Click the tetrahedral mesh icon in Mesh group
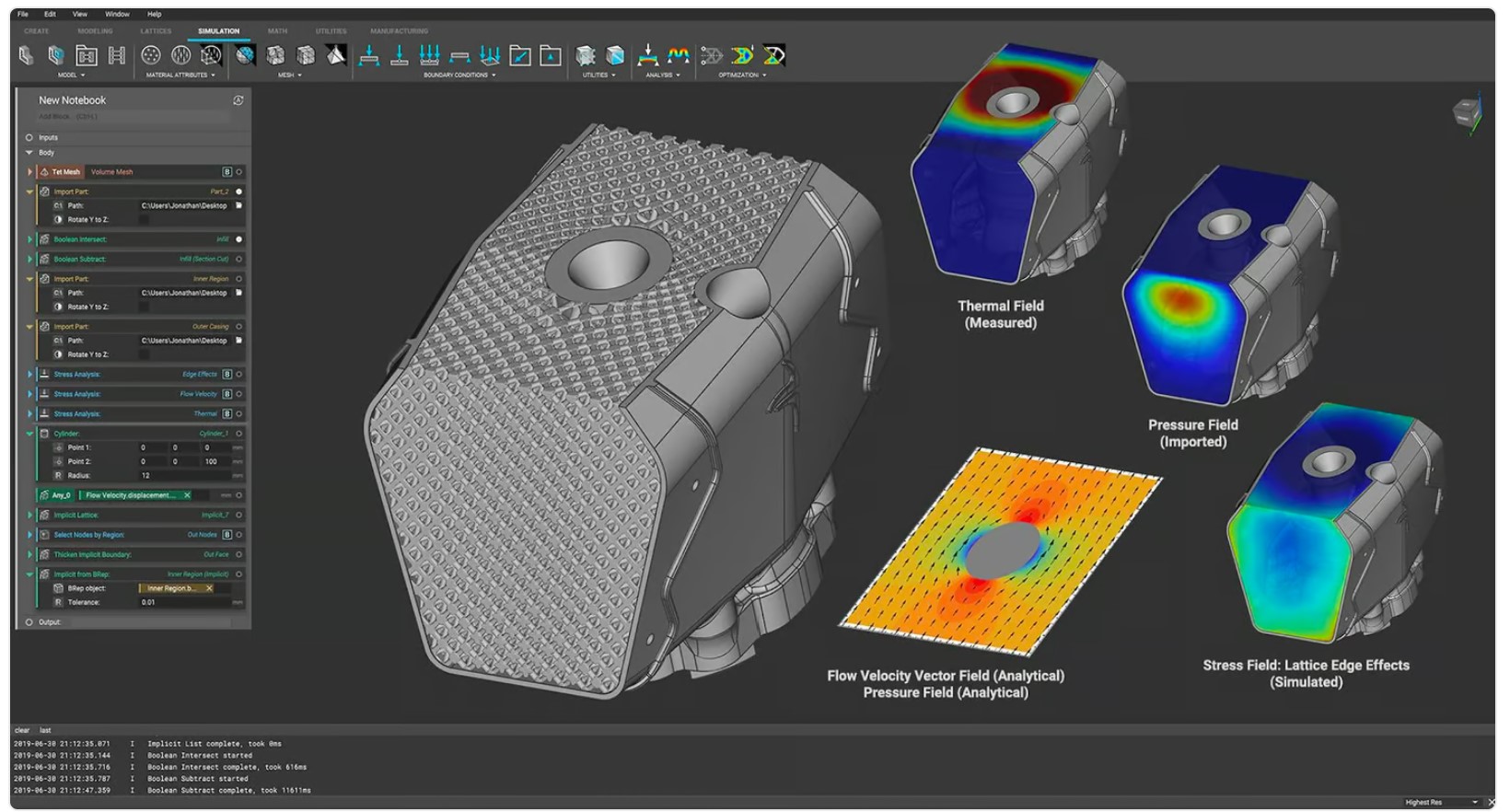The image size is (1510, 812). coord(336,56)
